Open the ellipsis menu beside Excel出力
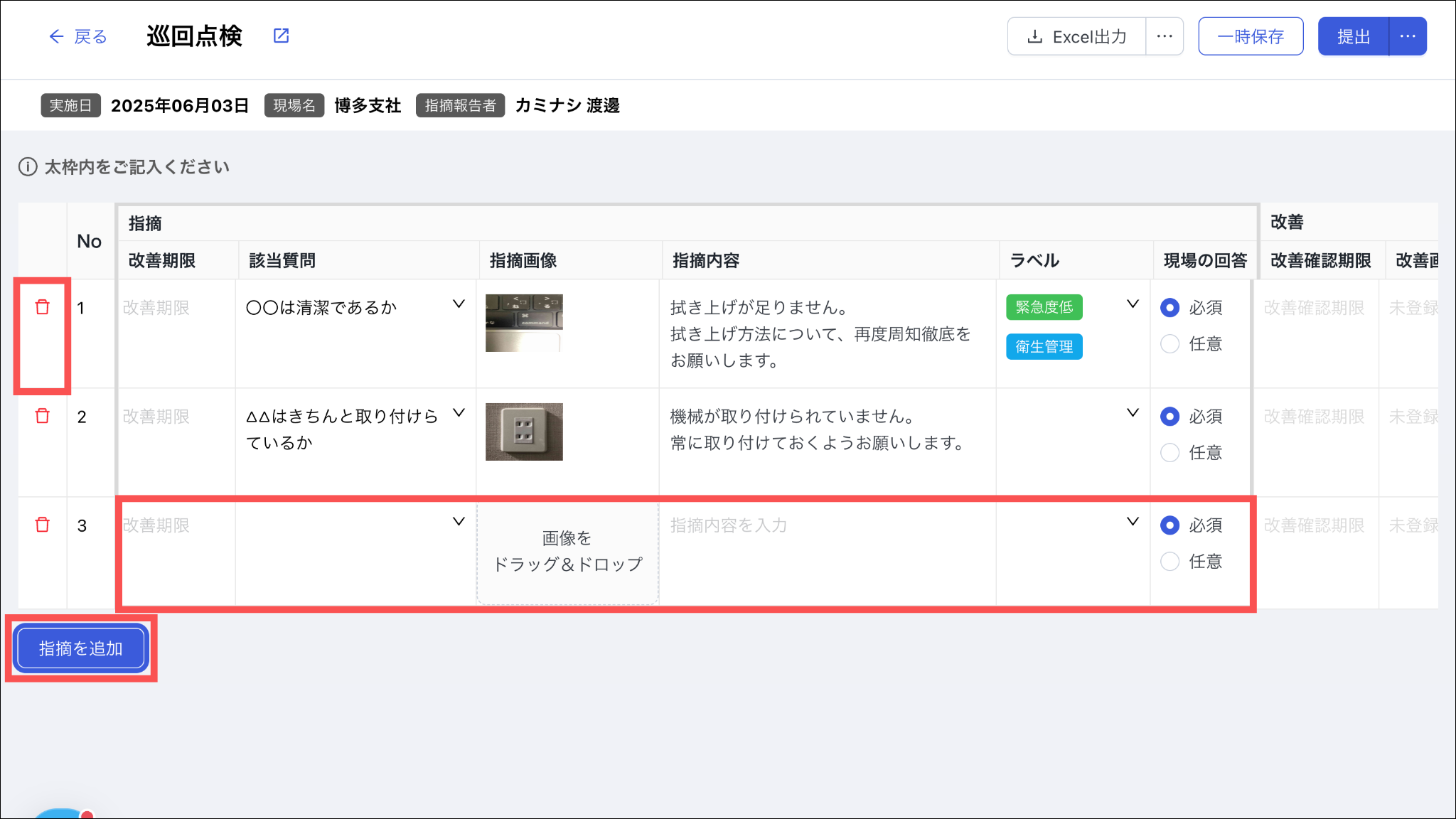This screenshot has height=819, width=1456. click(1165, 36)
